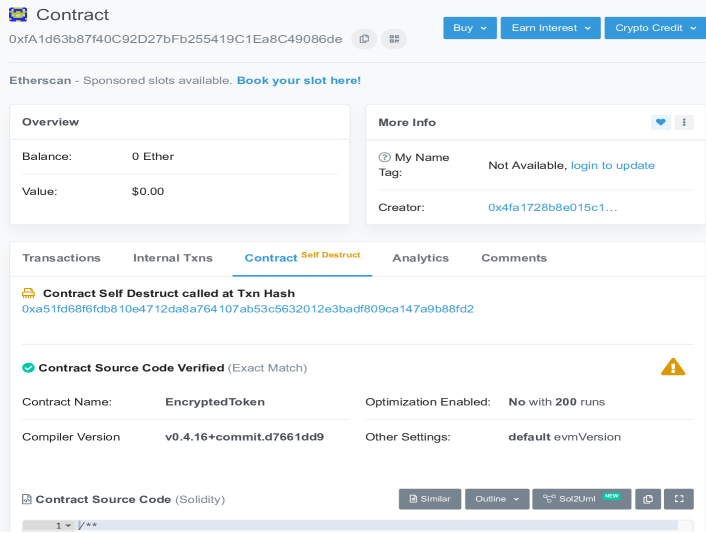Copy the contract source code
Image resolution: width=706 pixels, height=533 pixels.
pos(648,499)
